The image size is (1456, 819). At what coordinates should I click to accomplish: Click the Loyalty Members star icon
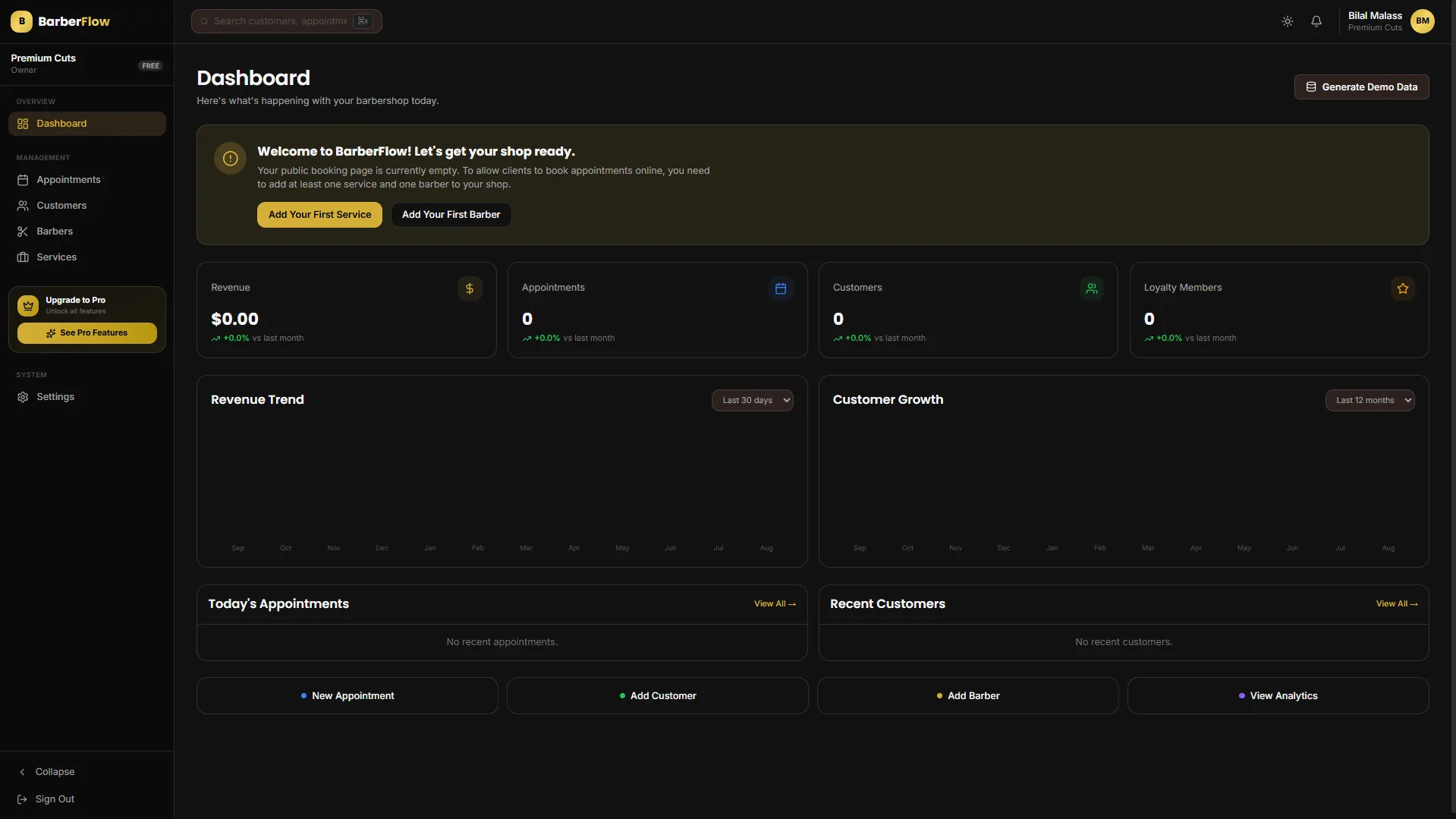pos(1403,288)
